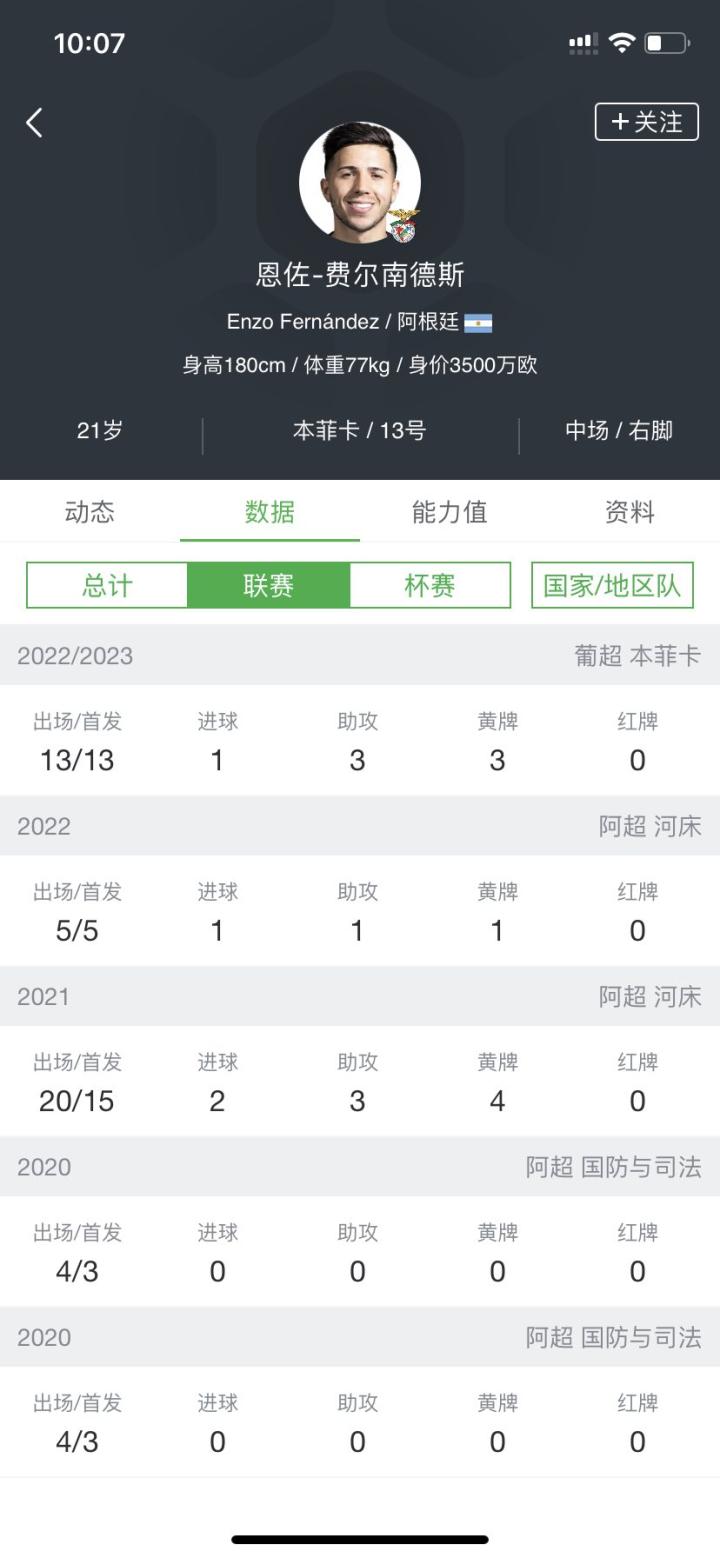Image resolution: width=720 pixels, height=1558 pixels.
Task: Open the 2021 阿超 河床 season row
Action: pyautogui.click(x=360, y=997)
